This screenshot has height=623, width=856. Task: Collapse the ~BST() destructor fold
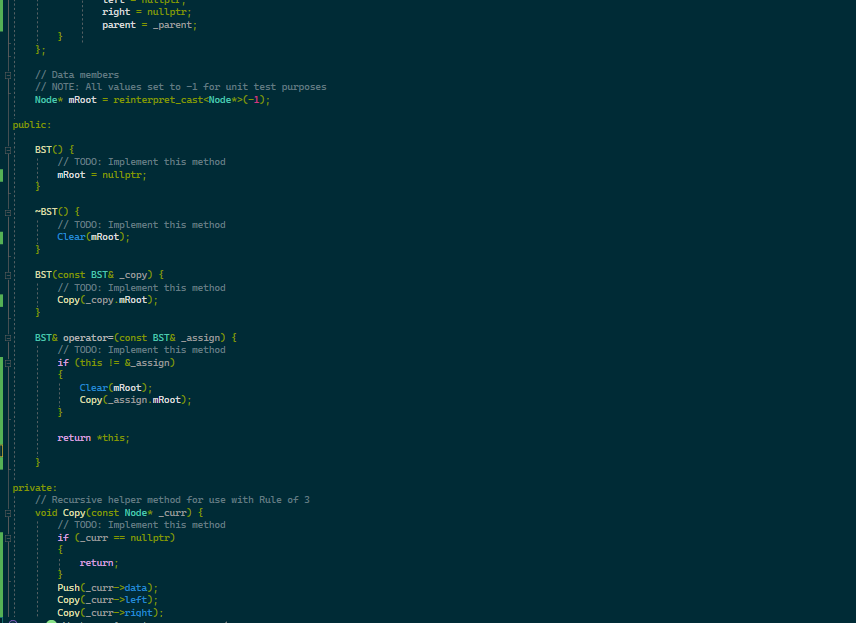pos(8,211)
